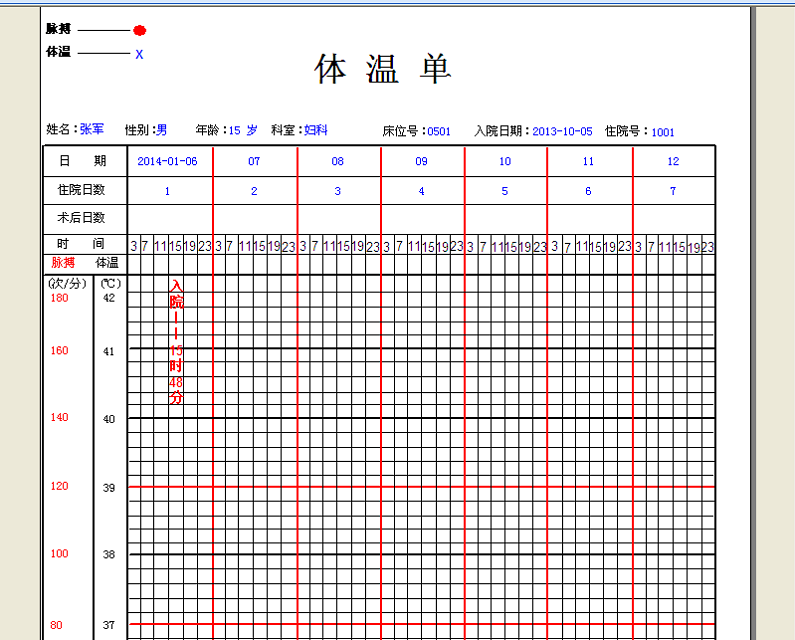Click the hospital number 1001
The image size is (795, 640).
(663, 131)
